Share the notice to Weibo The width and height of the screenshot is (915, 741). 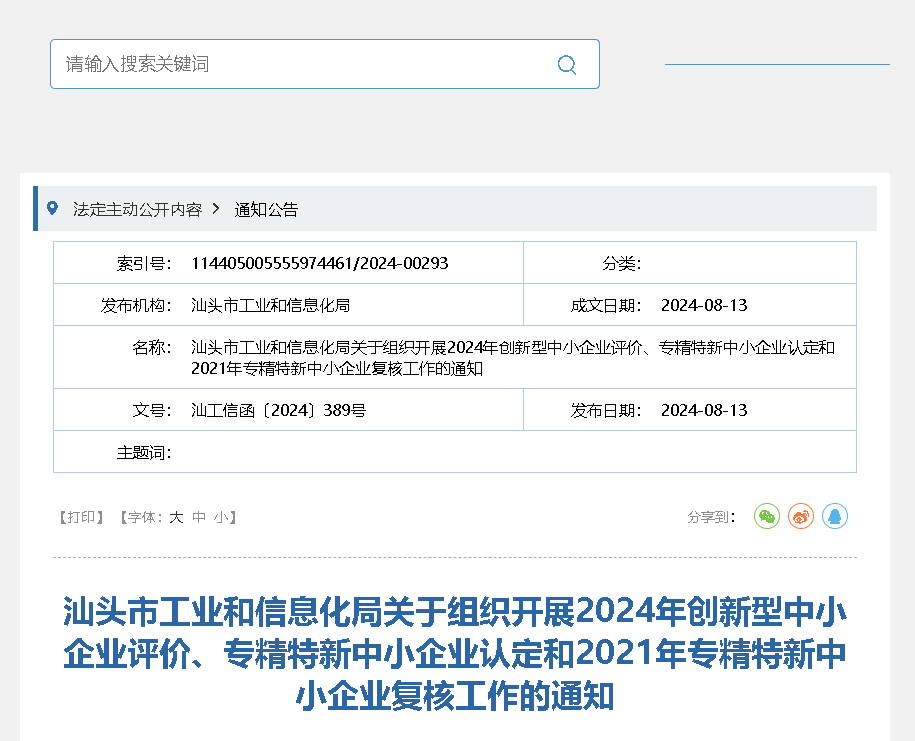(801, 516)
